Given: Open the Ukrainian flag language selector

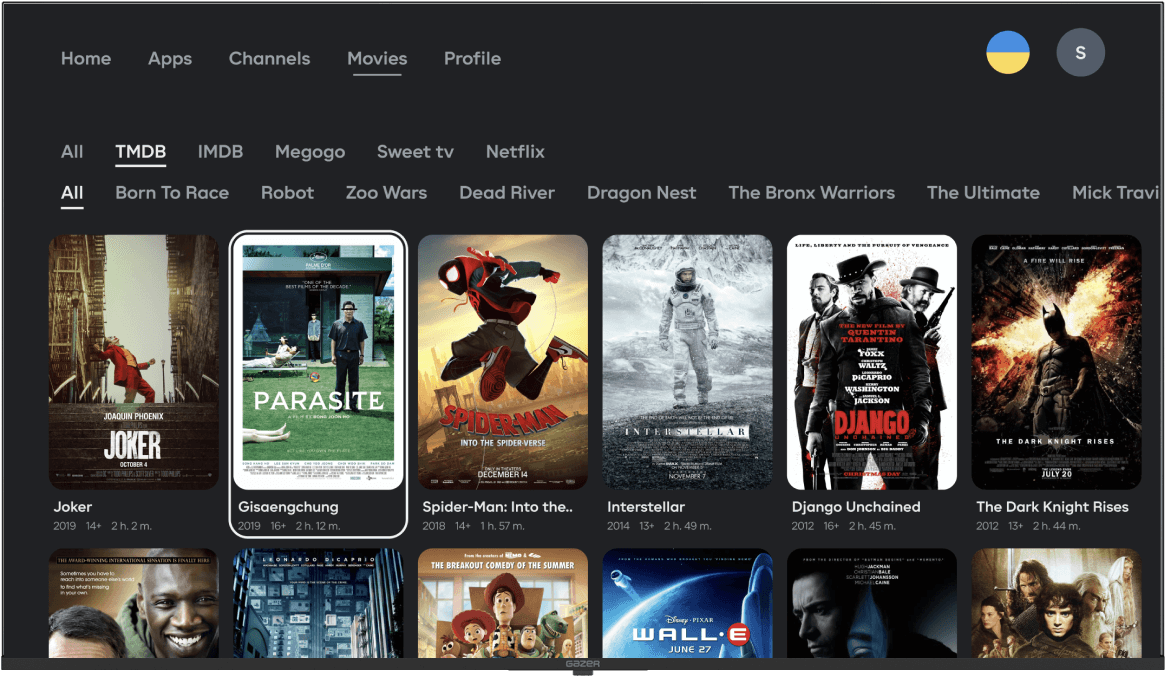Looking at the screenshot, I should (1007, 52).
